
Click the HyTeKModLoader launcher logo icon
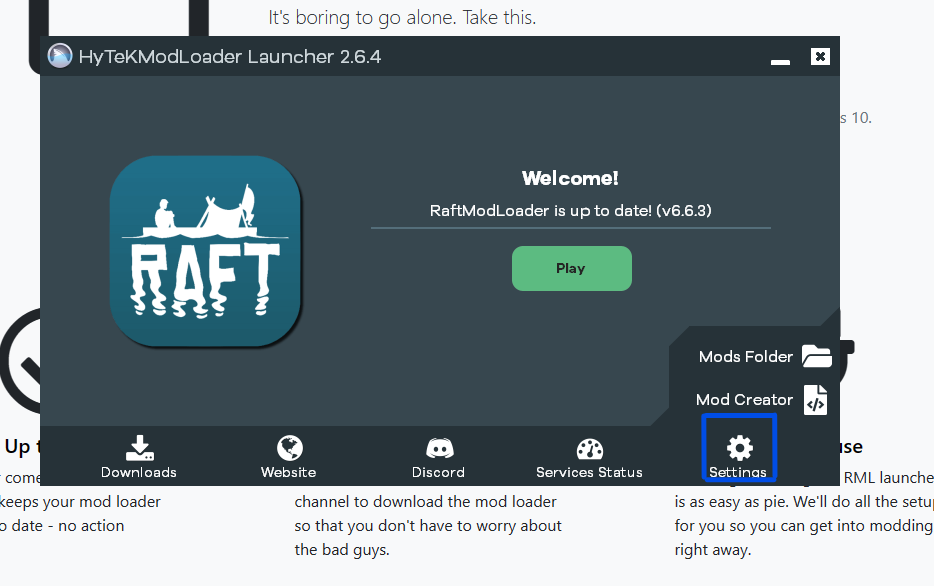(x=60, y=56)
